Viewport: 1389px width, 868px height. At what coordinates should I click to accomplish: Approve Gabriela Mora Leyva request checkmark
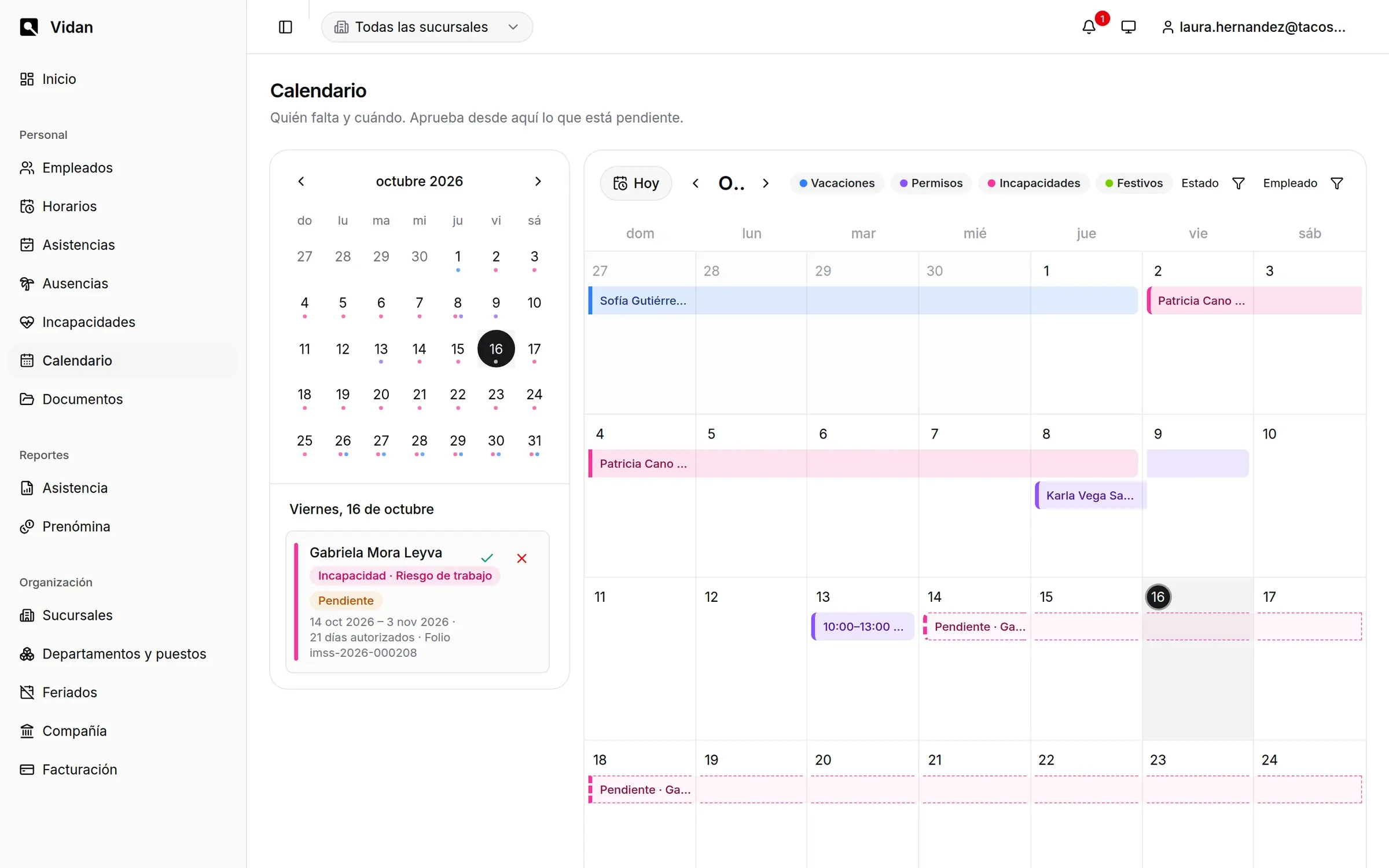point(487,558)
